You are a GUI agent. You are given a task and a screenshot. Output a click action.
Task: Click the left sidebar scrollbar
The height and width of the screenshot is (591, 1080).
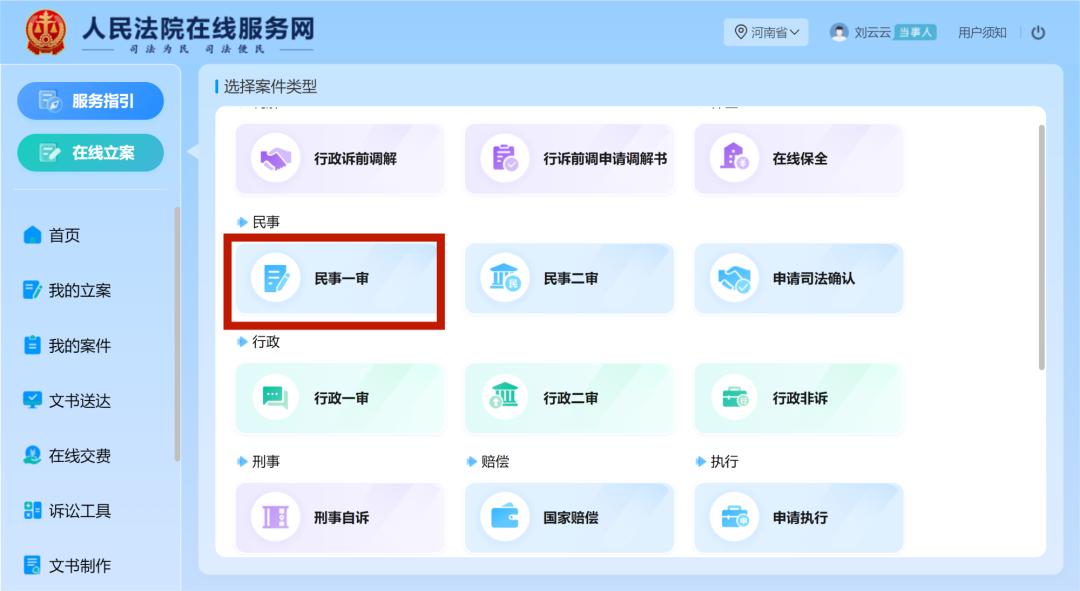click(177, 333)
